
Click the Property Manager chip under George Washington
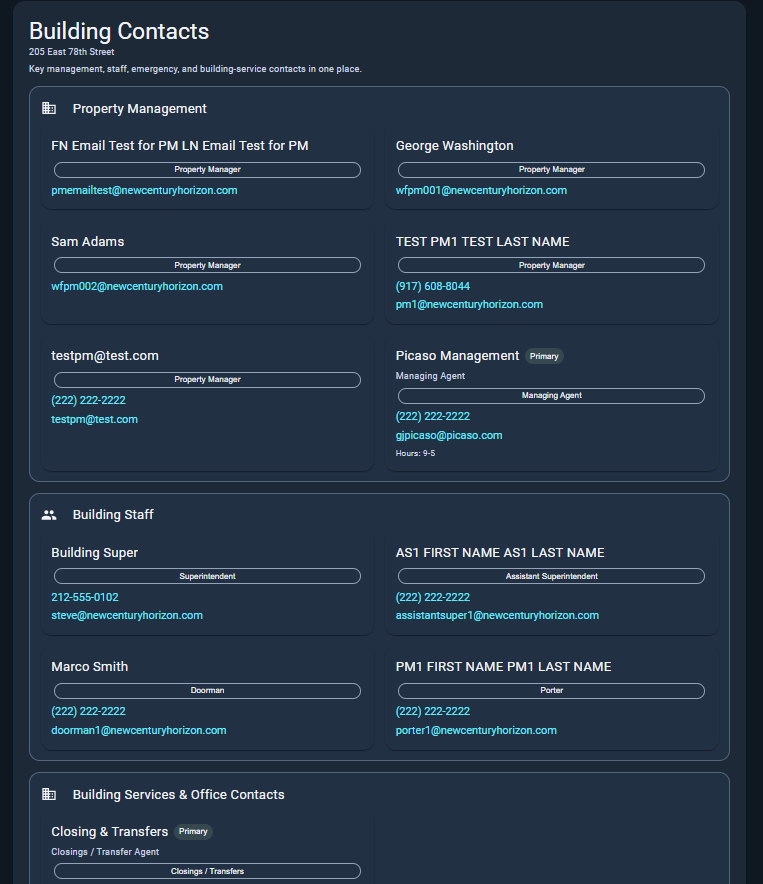[551, 170]
